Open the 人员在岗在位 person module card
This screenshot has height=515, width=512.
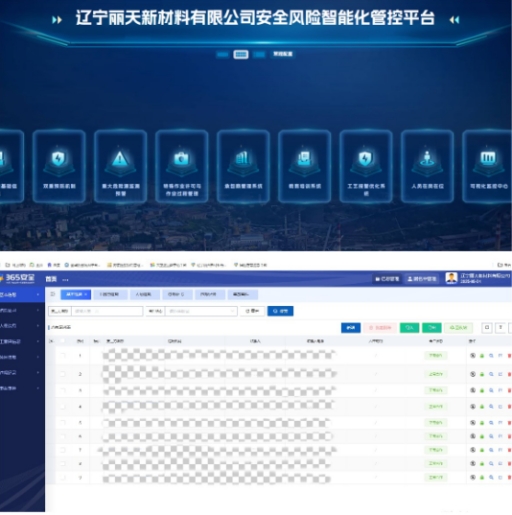pos(427,166)
